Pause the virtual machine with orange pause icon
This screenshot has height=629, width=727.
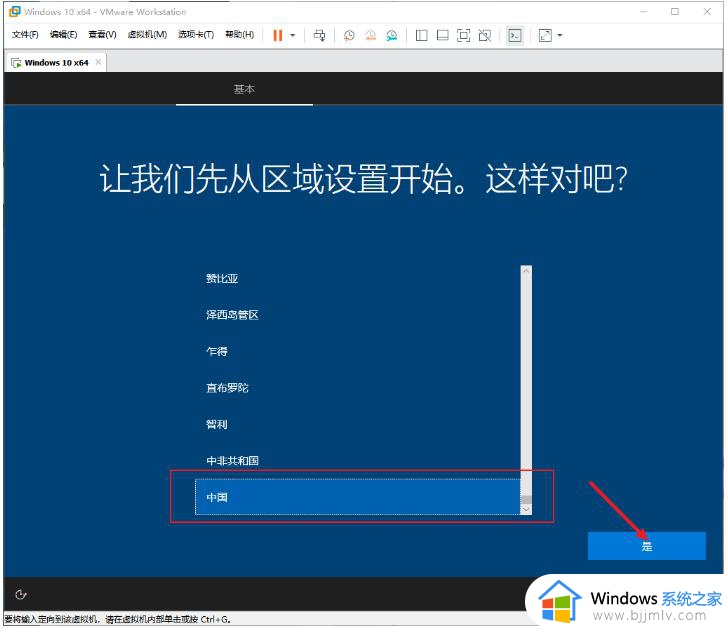(x=278, y=36)
